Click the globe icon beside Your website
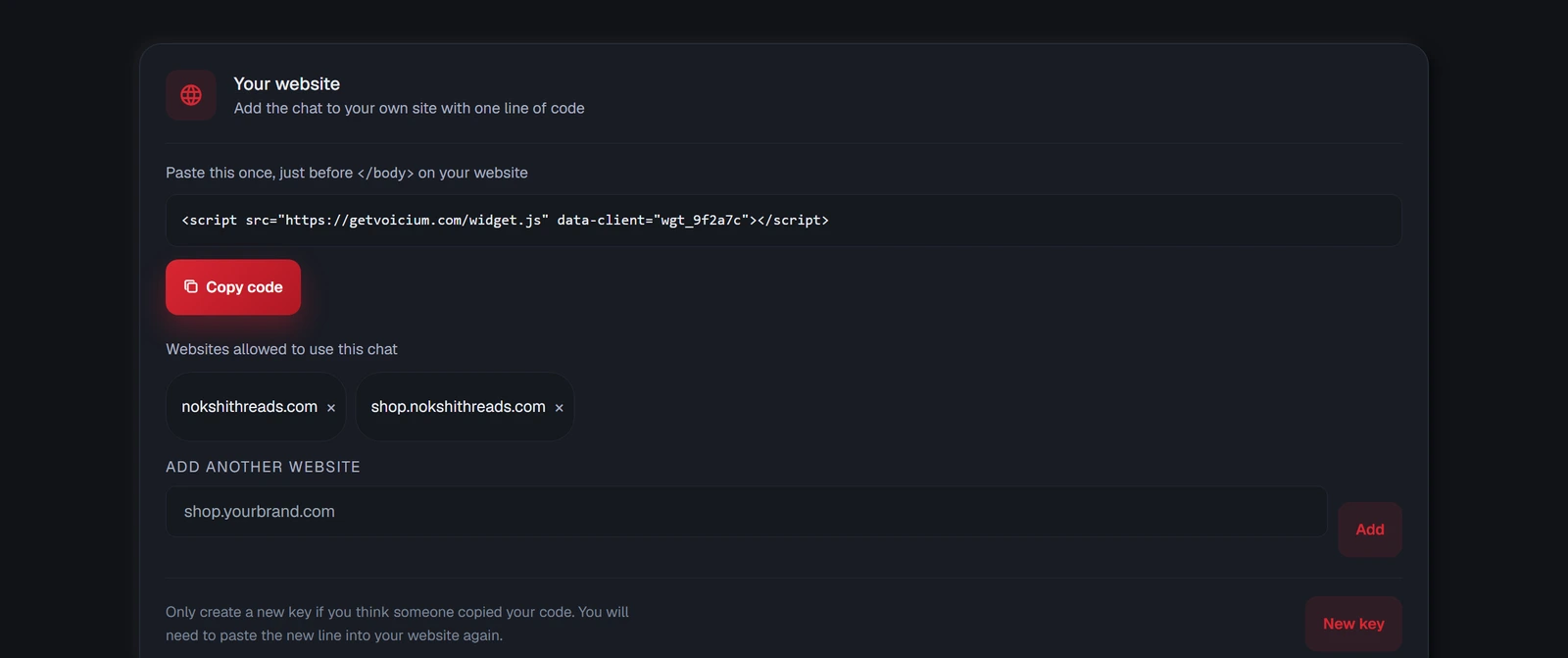The height and width of the screenshot is (658, 1568). click(191, 95)
